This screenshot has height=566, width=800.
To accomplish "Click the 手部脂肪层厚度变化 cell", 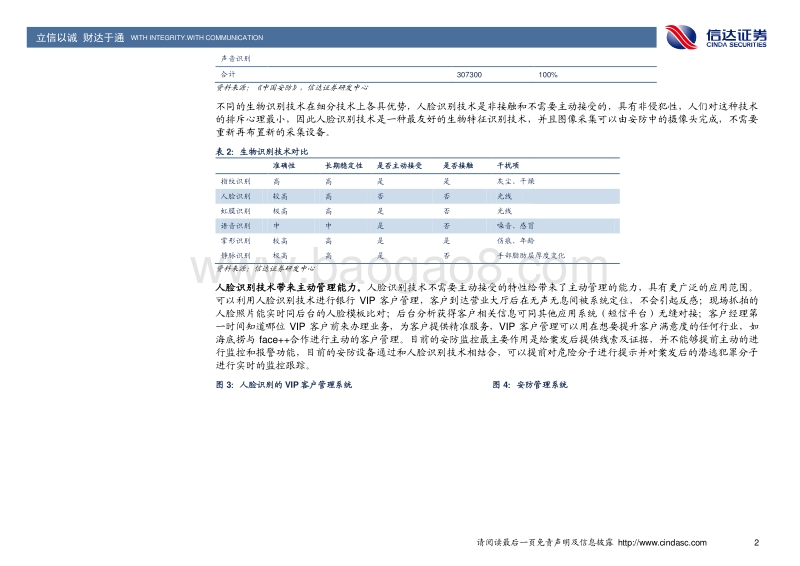I will point(531,255).
